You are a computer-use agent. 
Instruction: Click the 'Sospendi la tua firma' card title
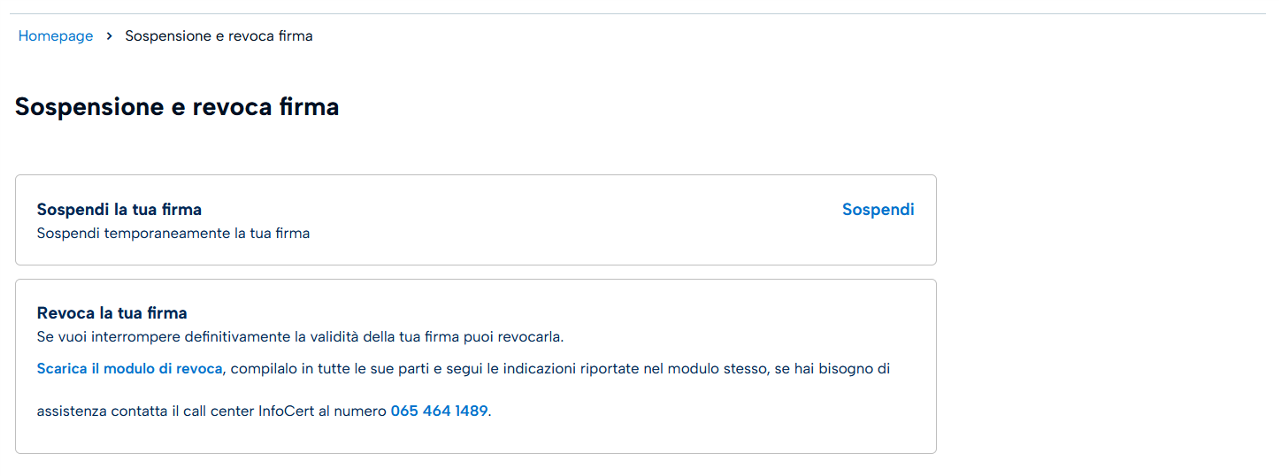[x=119, y=210]
